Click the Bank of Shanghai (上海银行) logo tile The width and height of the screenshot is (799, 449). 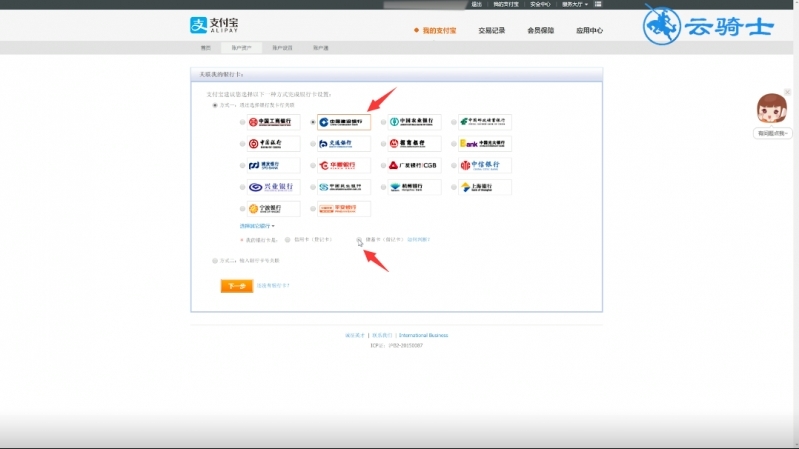click(485, 187)
